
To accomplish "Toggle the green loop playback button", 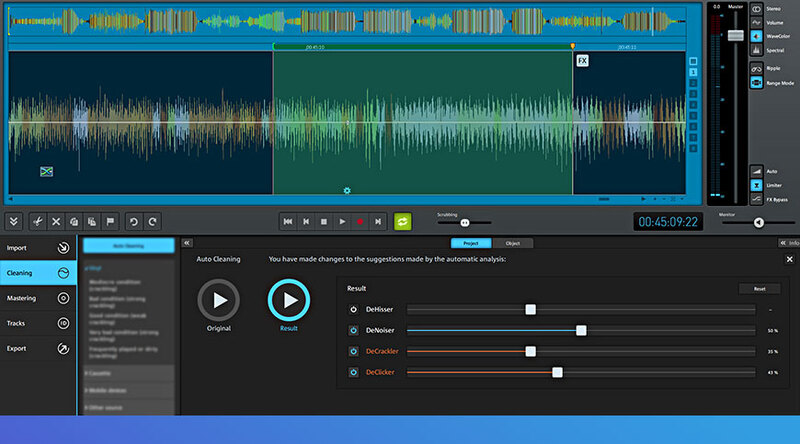I will (x=403, y=221).
